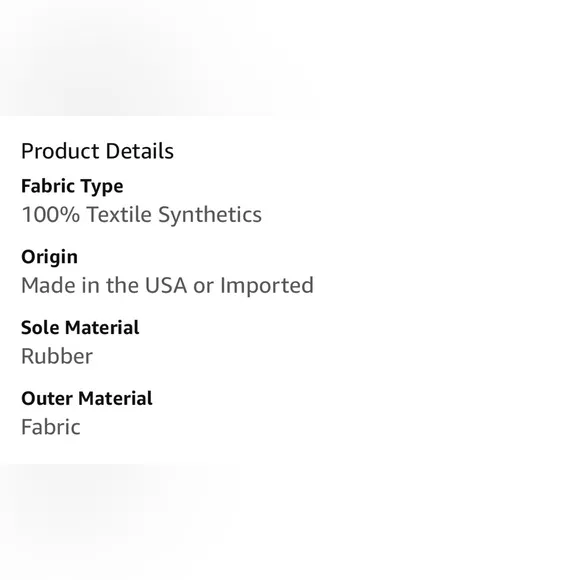Click the 100% Textile Synthetics value

click(141, 215)
